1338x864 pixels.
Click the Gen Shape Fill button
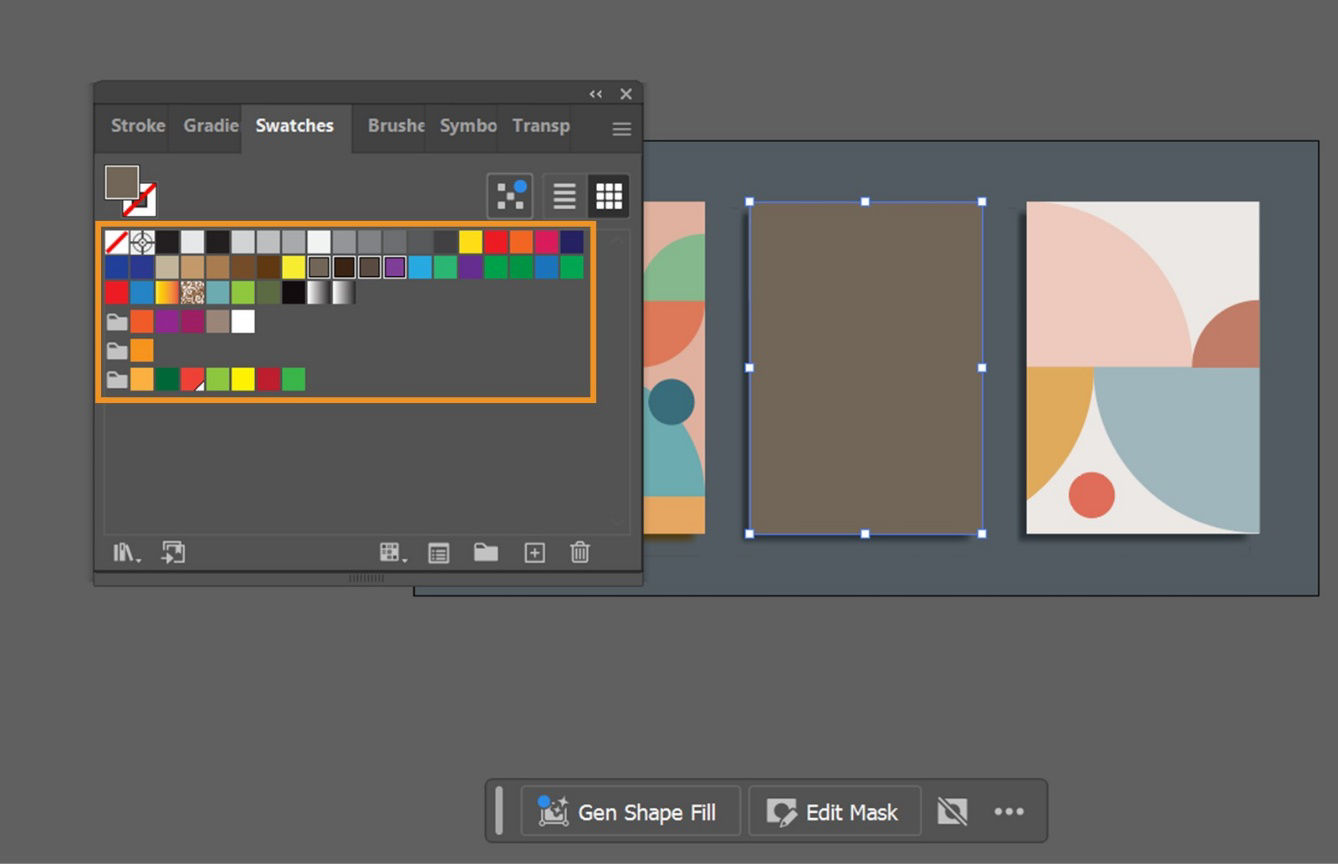[x=630, y=811]
